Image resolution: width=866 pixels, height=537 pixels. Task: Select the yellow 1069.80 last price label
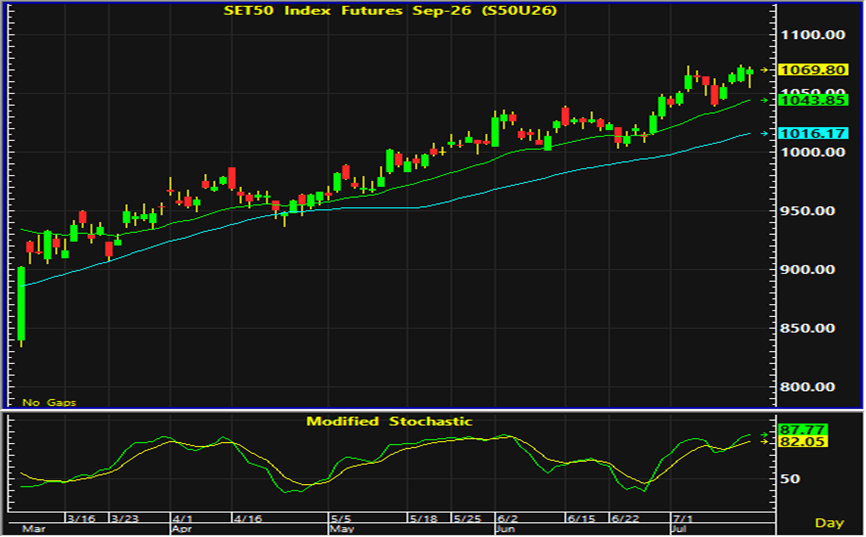[x=812, y=70]
